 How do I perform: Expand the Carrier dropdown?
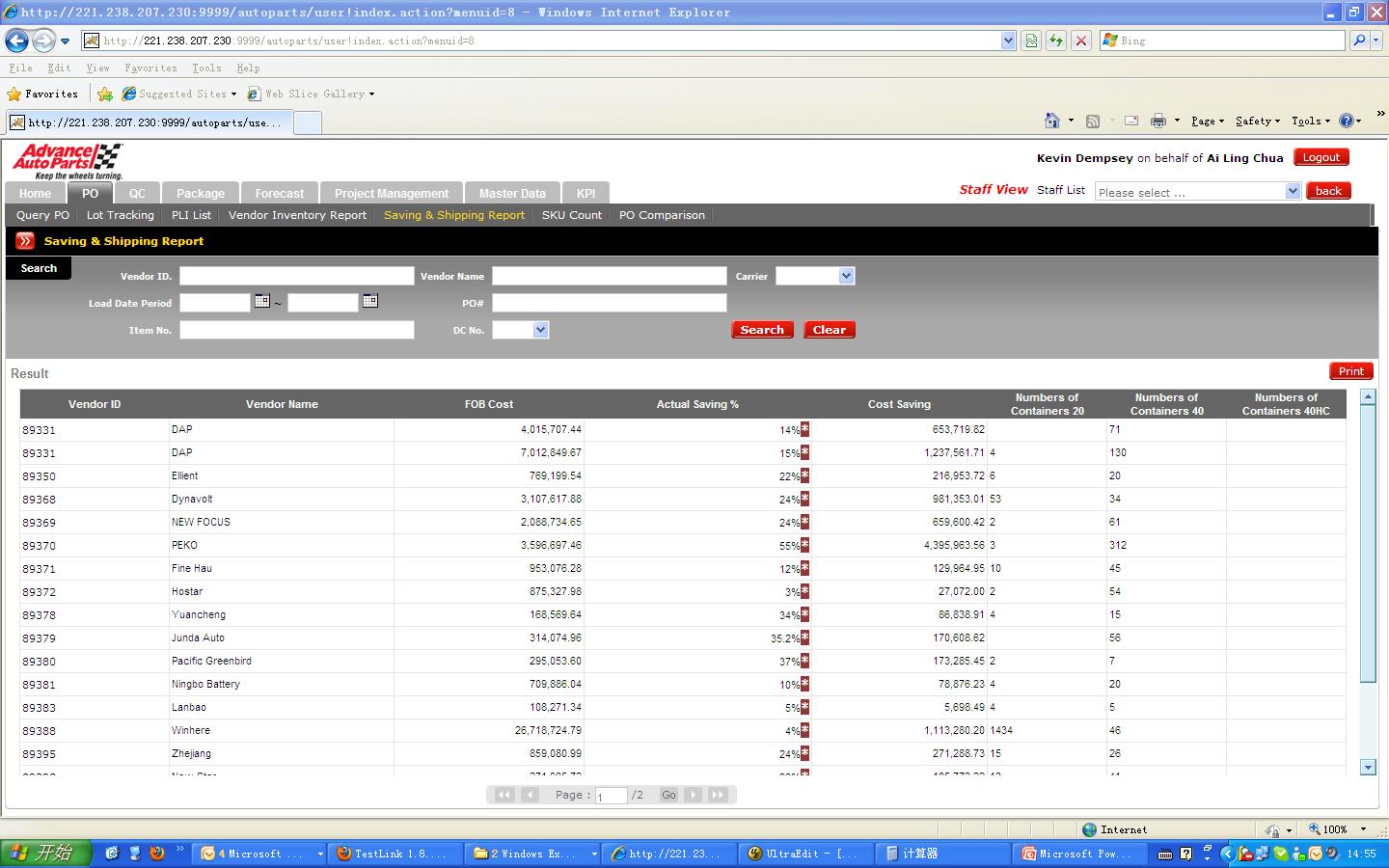point(846,276)
